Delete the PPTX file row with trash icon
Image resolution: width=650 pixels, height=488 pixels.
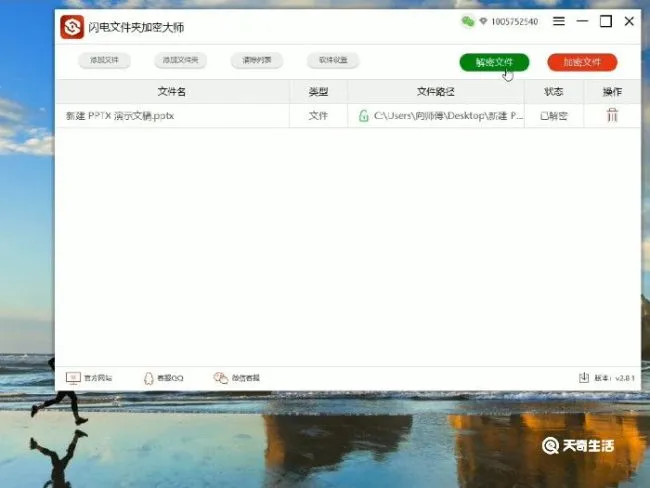612,115
